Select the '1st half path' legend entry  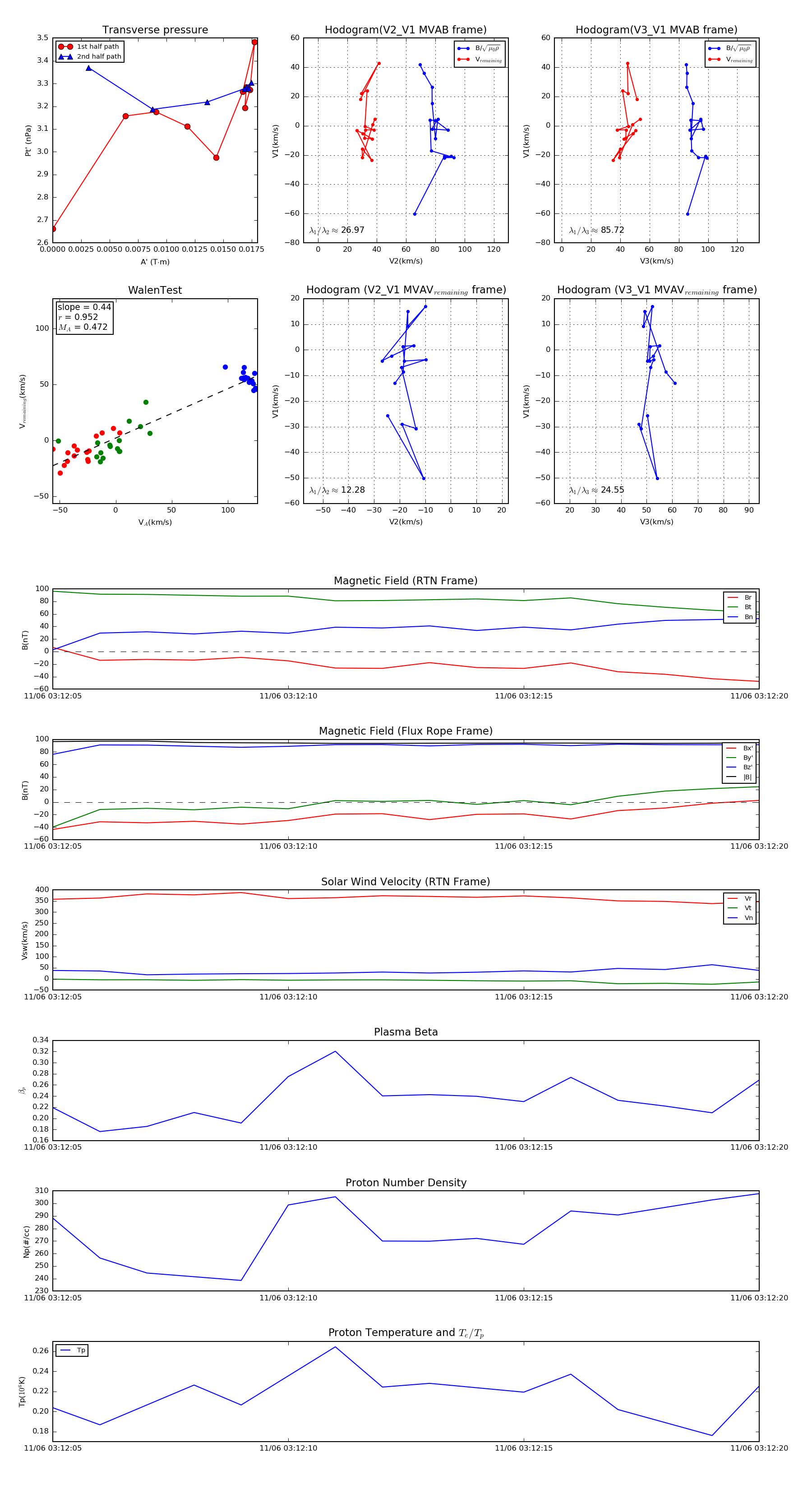click(x=90, y=47)
